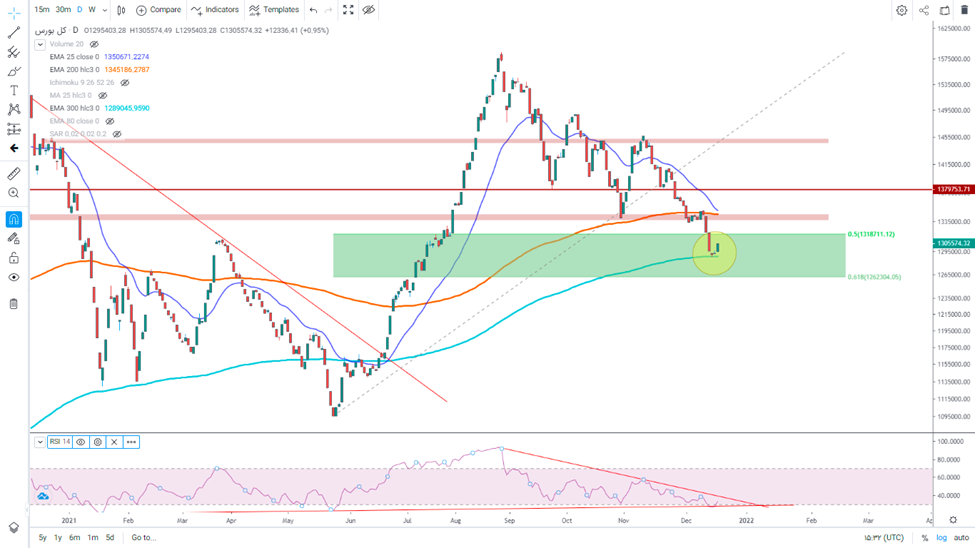975x548 pixels.
Task: Select the 6m date range
Action: click(74, 538)
